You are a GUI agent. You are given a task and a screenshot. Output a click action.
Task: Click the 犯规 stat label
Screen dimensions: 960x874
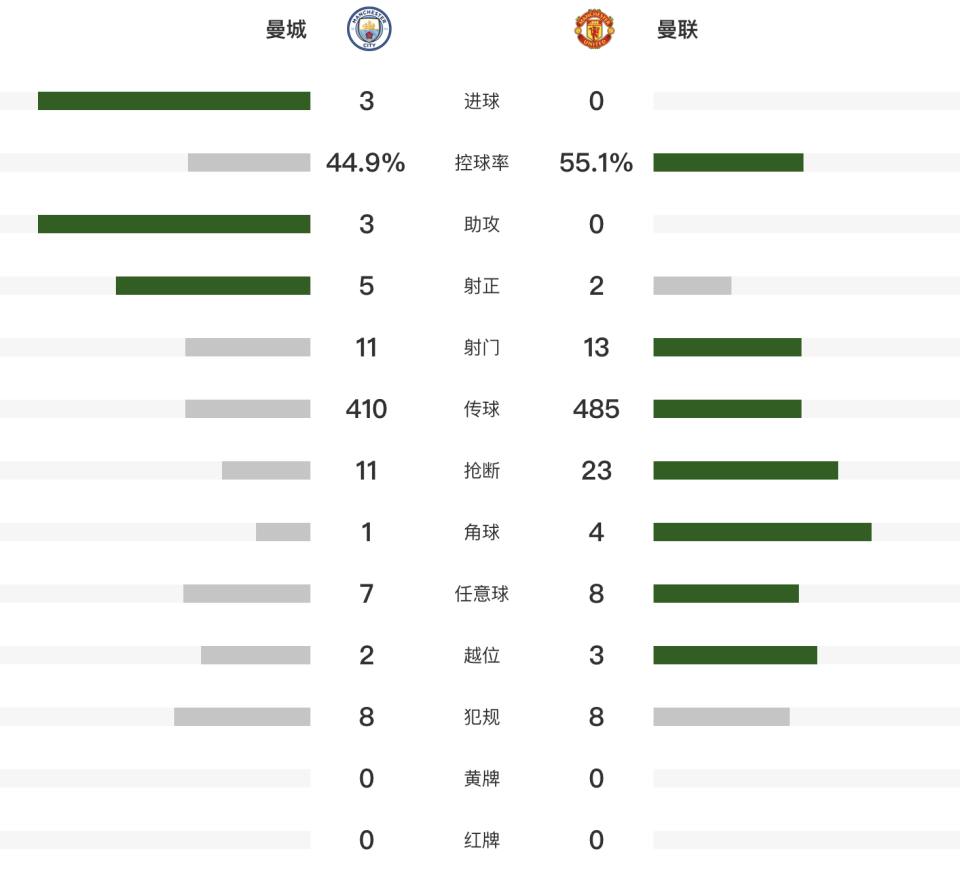(482, 717)
